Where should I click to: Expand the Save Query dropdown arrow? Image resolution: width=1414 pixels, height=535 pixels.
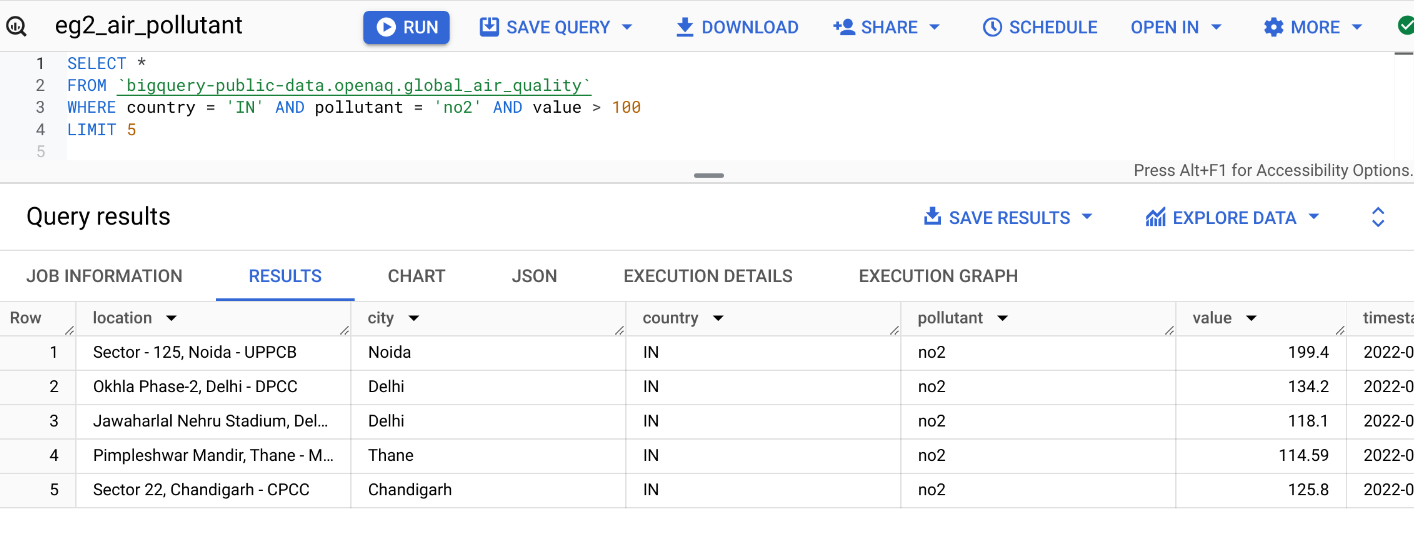[627, 27]
